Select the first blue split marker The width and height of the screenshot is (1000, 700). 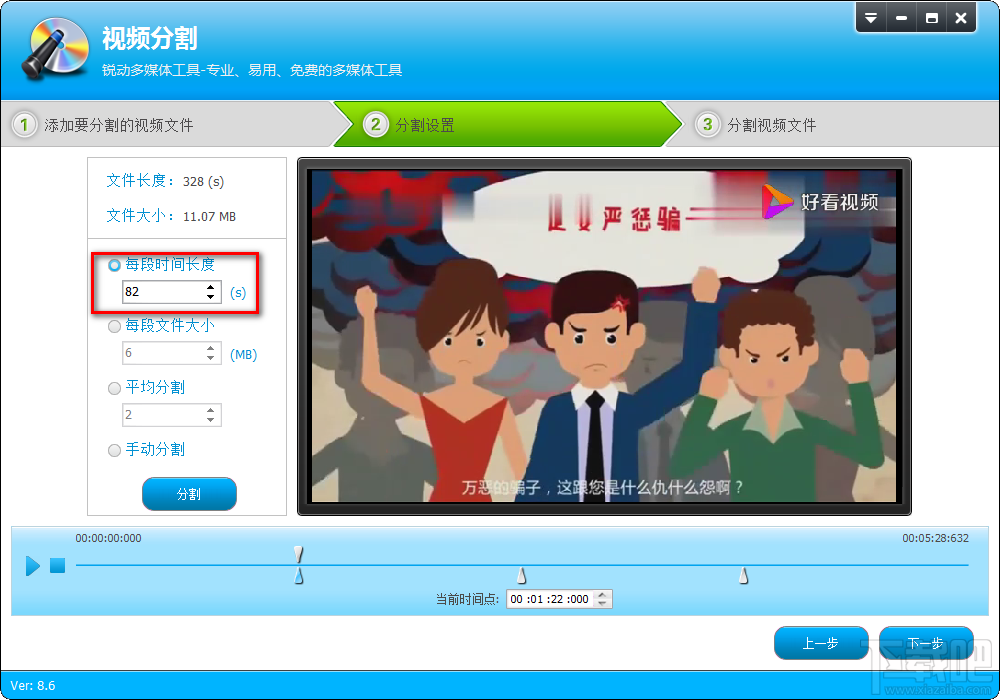(x=298, y=576)
